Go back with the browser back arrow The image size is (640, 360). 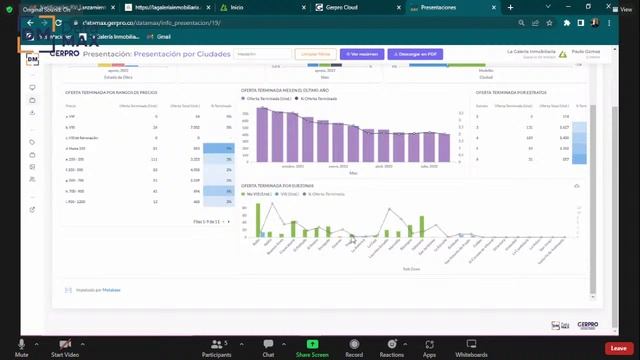(x=30, y=23)
